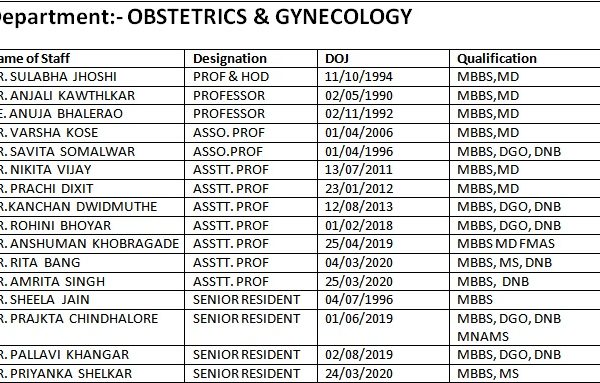The height and width of the screenshot is (383, 600).
Task: Select the OBSTETRICS & GYNECOLOGY department title
Action: (x=269, y=17)
